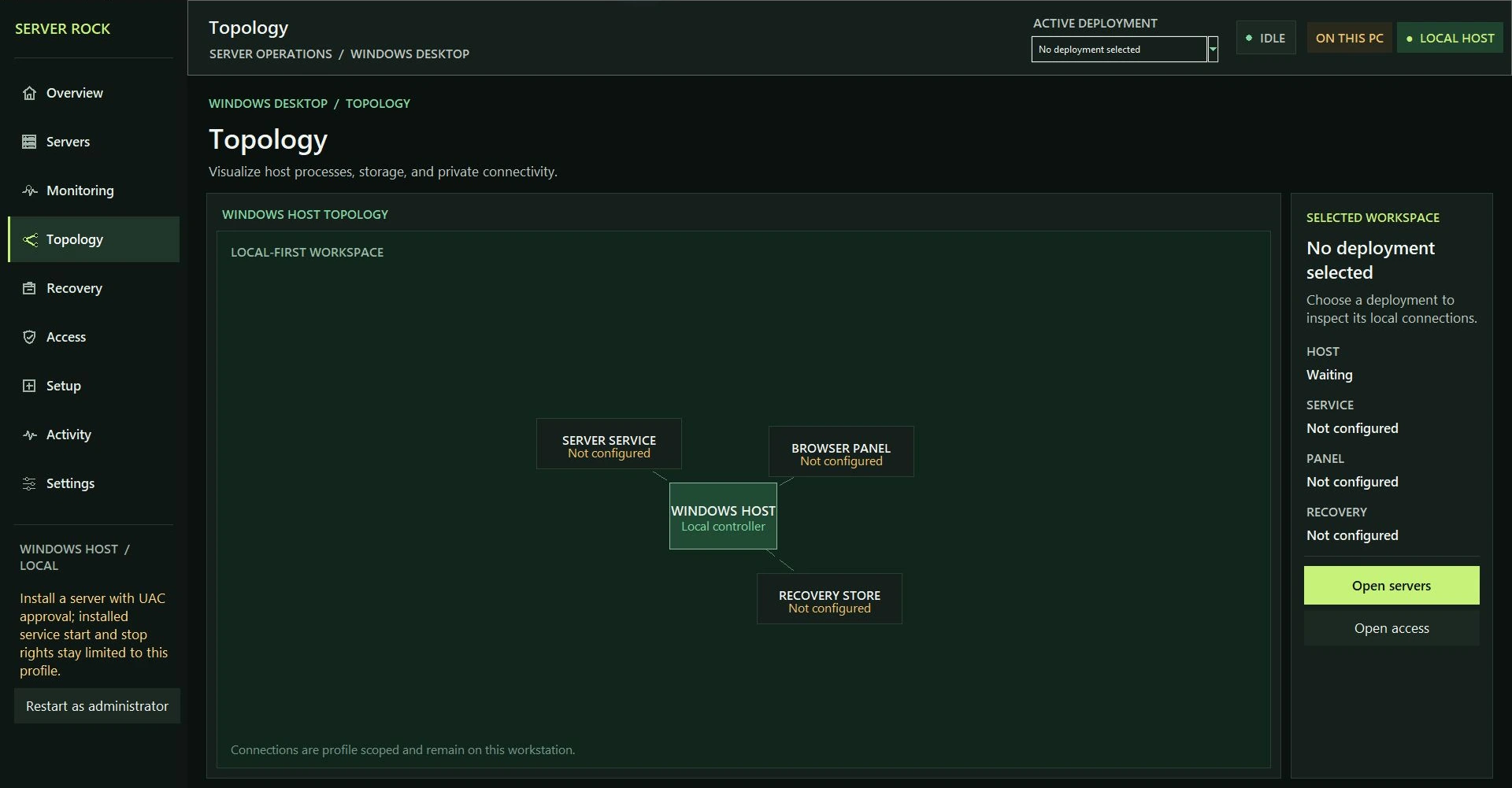The height and width of the screenshot is (788, 1512).
Task: Click the ON THIS PC badge
Action: click(x=1349, y=38)
